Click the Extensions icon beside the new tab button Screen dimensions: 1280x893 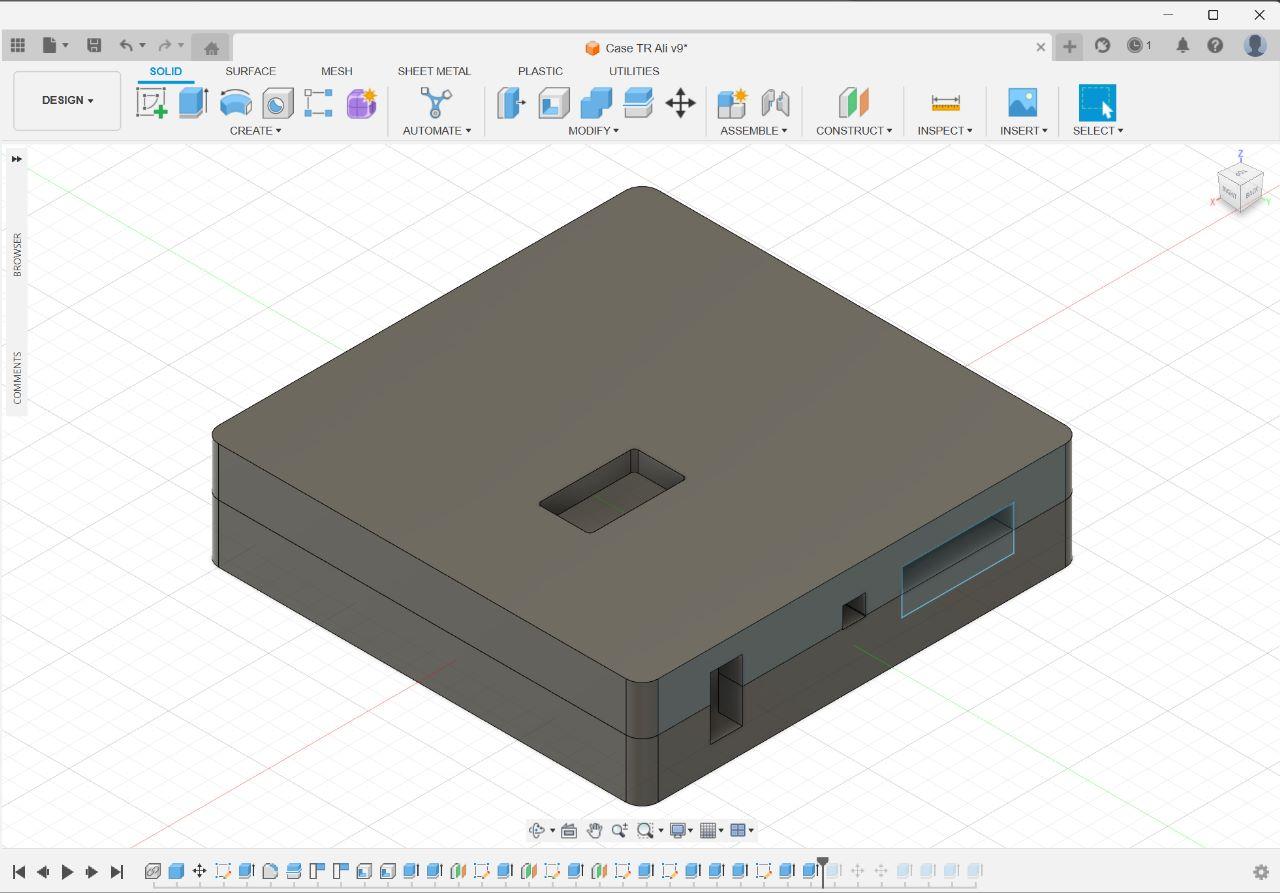(x=1102, y=45)
